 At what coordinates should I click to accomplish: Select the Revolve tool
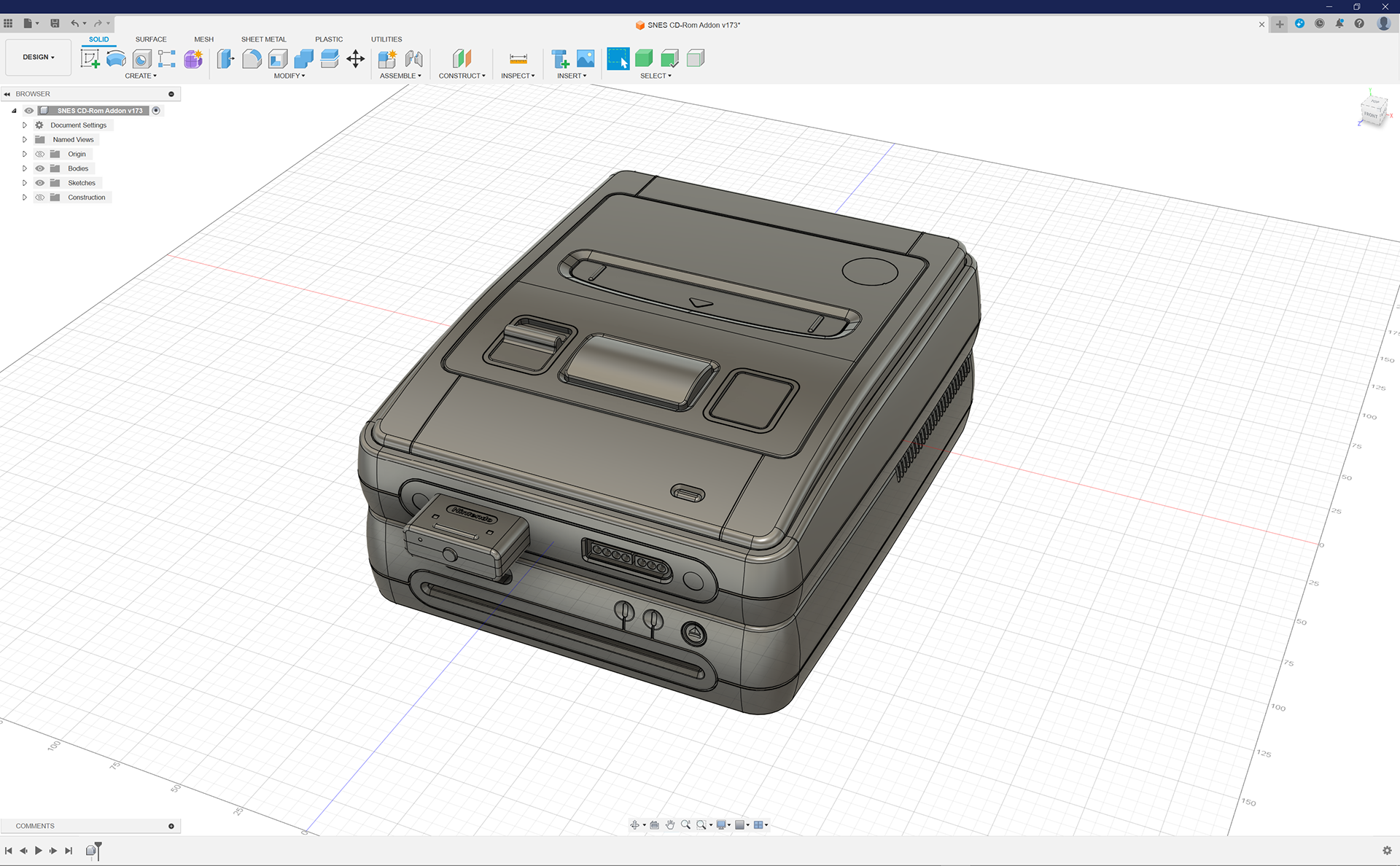click(x=142, y=58)
